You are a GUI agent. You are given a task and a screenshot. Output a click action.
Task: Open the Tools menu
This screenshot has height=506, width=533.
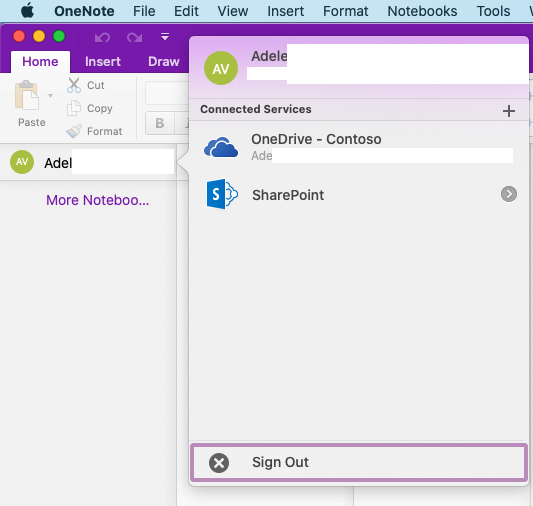pyautogui.click(x=493, y=11)
